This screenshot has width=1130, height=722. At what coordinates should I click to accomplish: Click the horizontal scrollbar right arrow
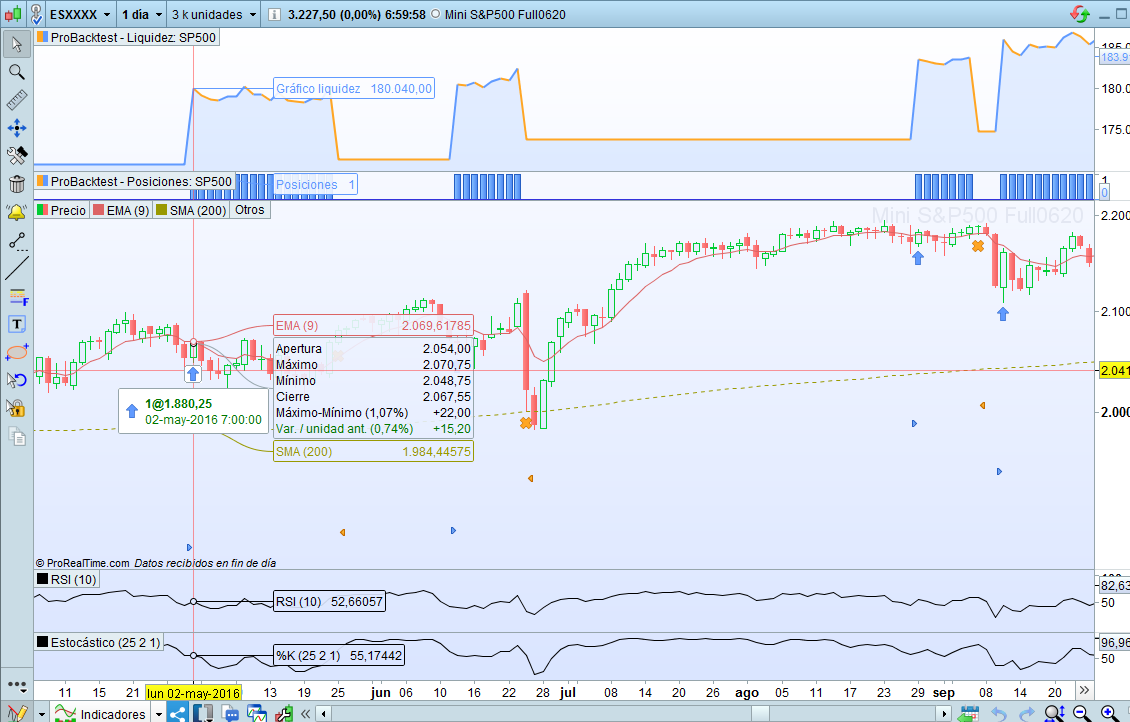pos(944,714)
